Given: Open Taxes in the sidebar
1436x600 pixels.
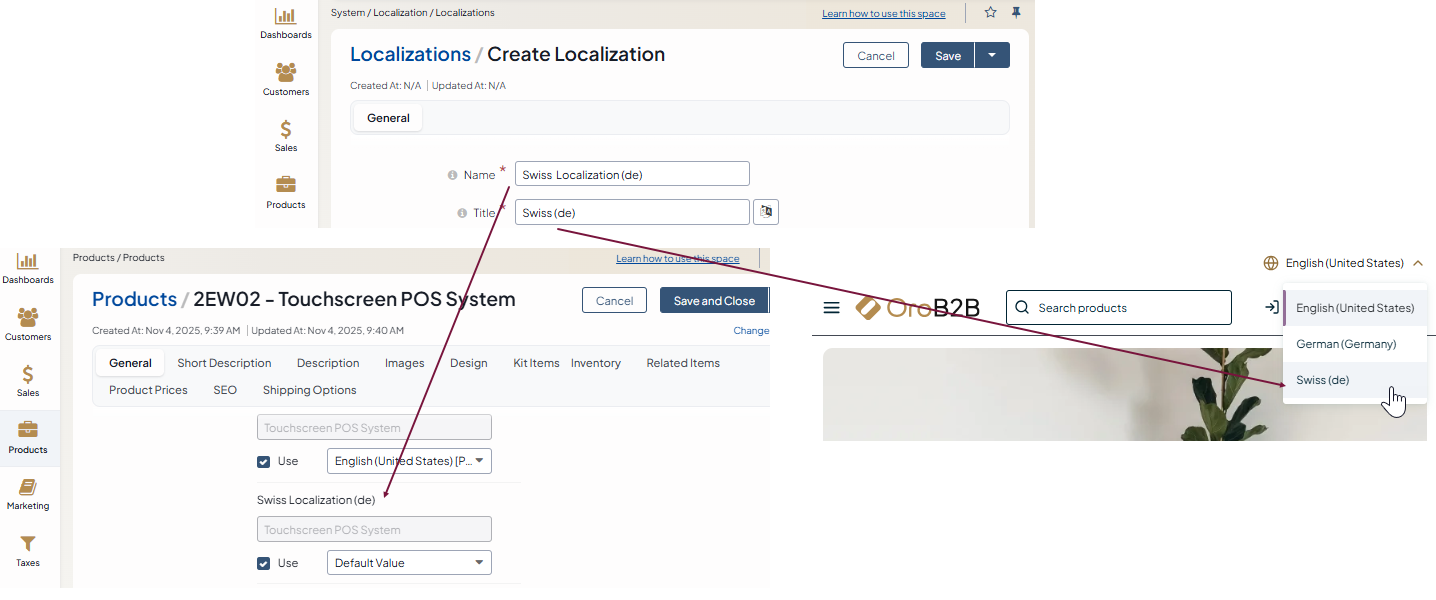Looking at the screenshot, I should point(28,550).
